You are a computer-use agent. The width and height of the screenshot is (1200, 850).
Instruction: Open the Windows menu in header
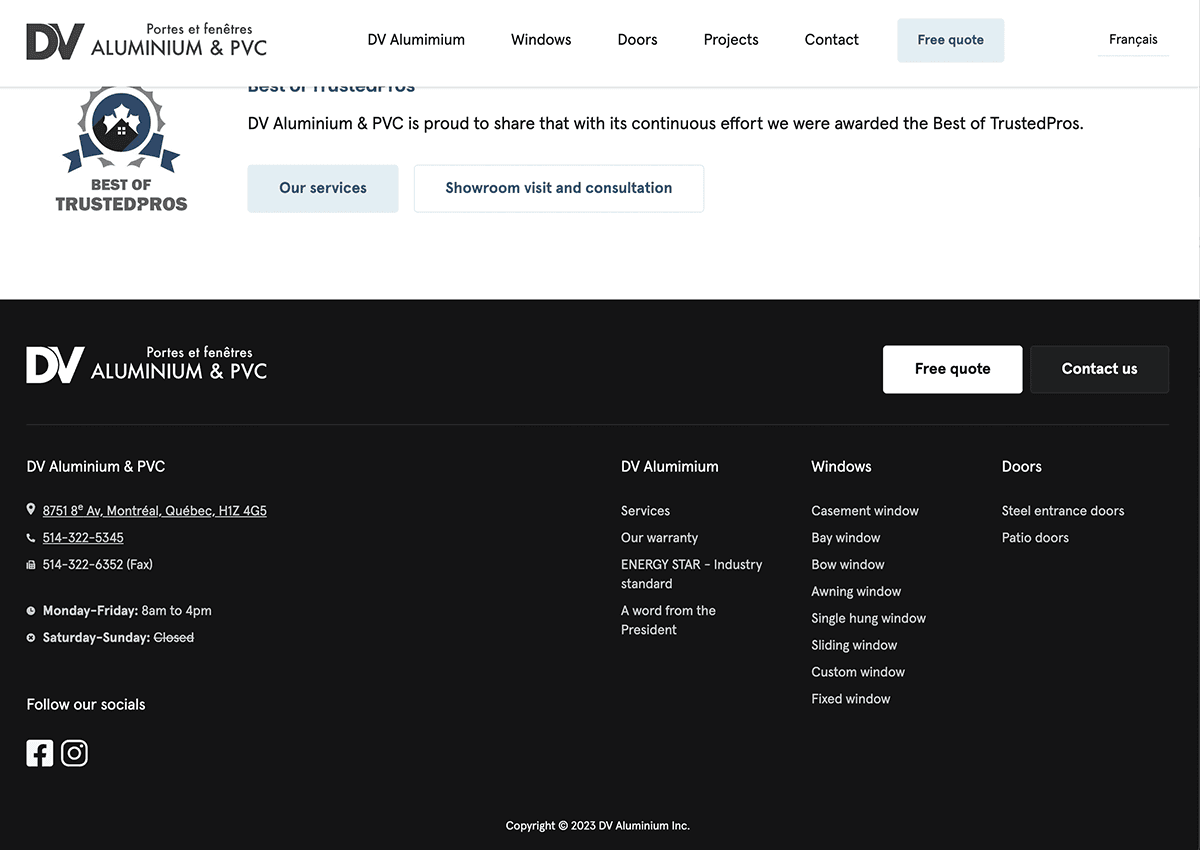pos(541,40)
